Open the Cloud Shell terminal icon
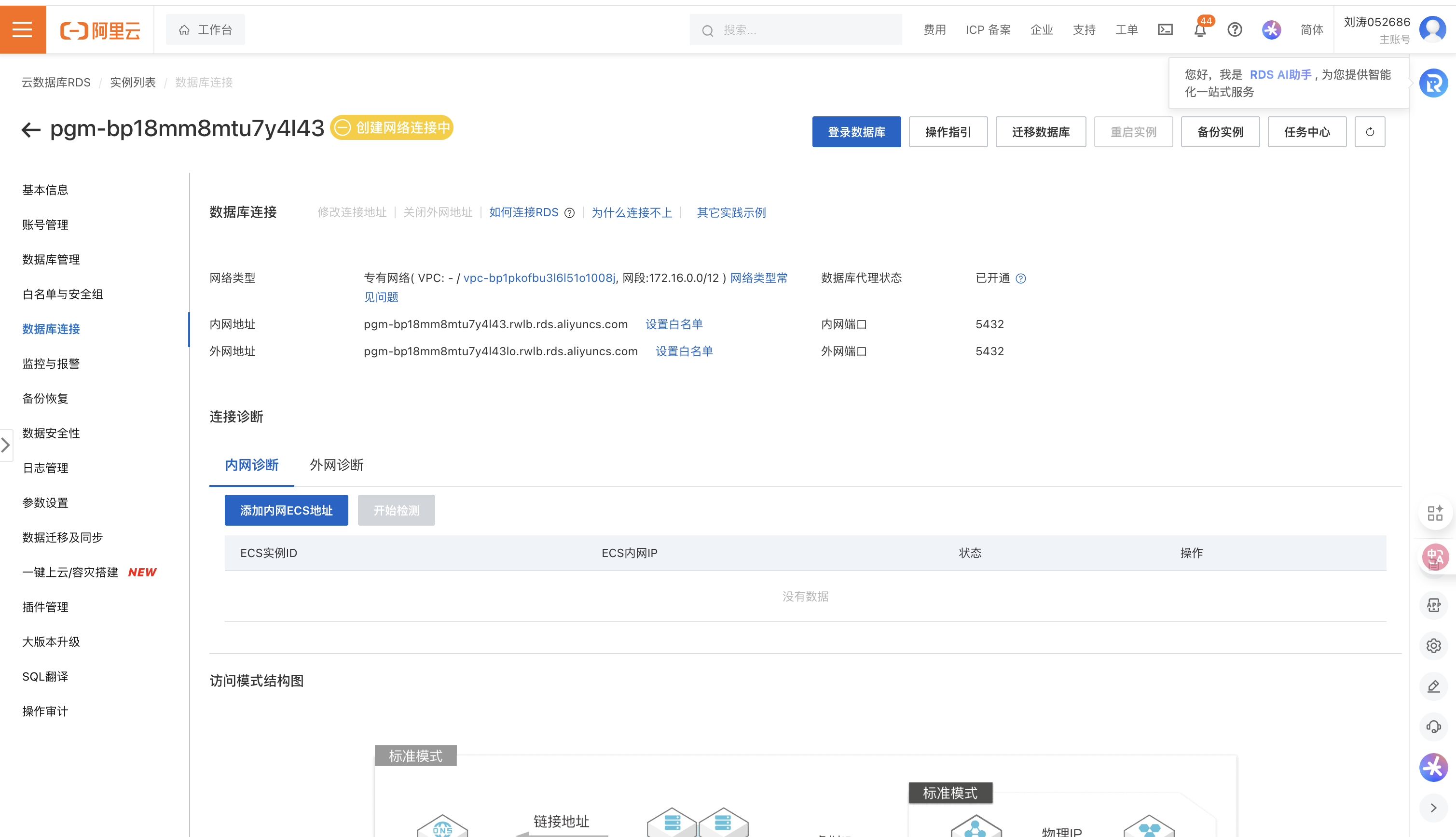The height and width of the screenshot is (837, 1456). tap(1165, 30)
